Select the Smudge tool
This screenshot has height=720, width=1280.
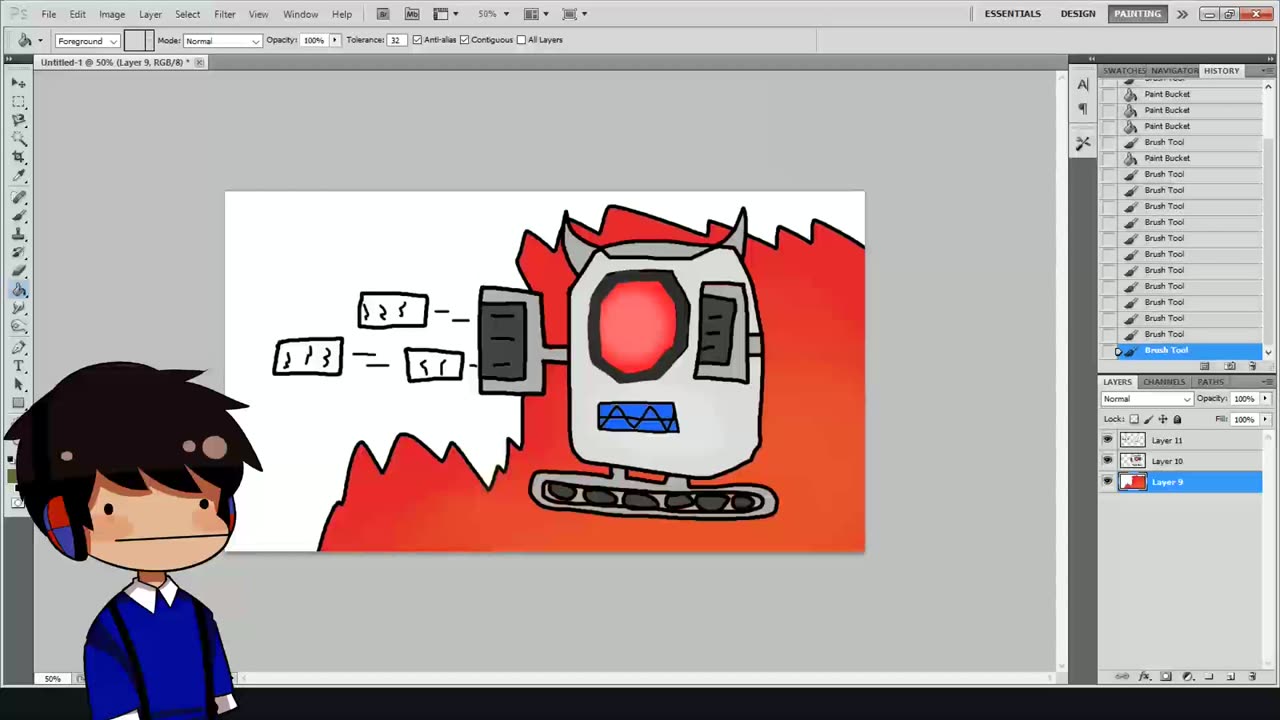tap(19, 309)
